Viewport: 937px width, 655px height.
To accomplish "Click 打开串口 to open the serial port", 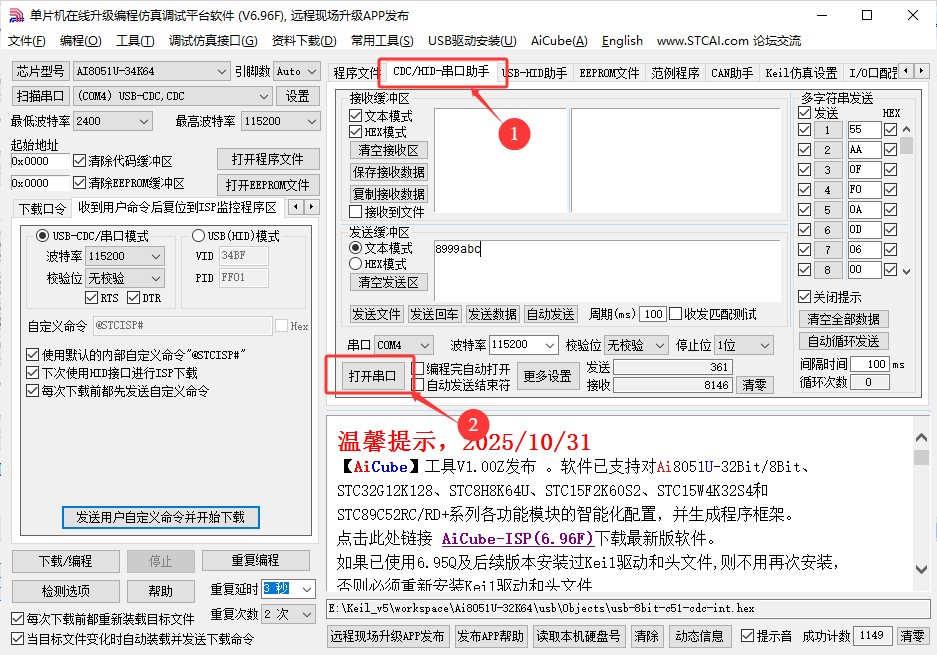I will pos(371,375).
